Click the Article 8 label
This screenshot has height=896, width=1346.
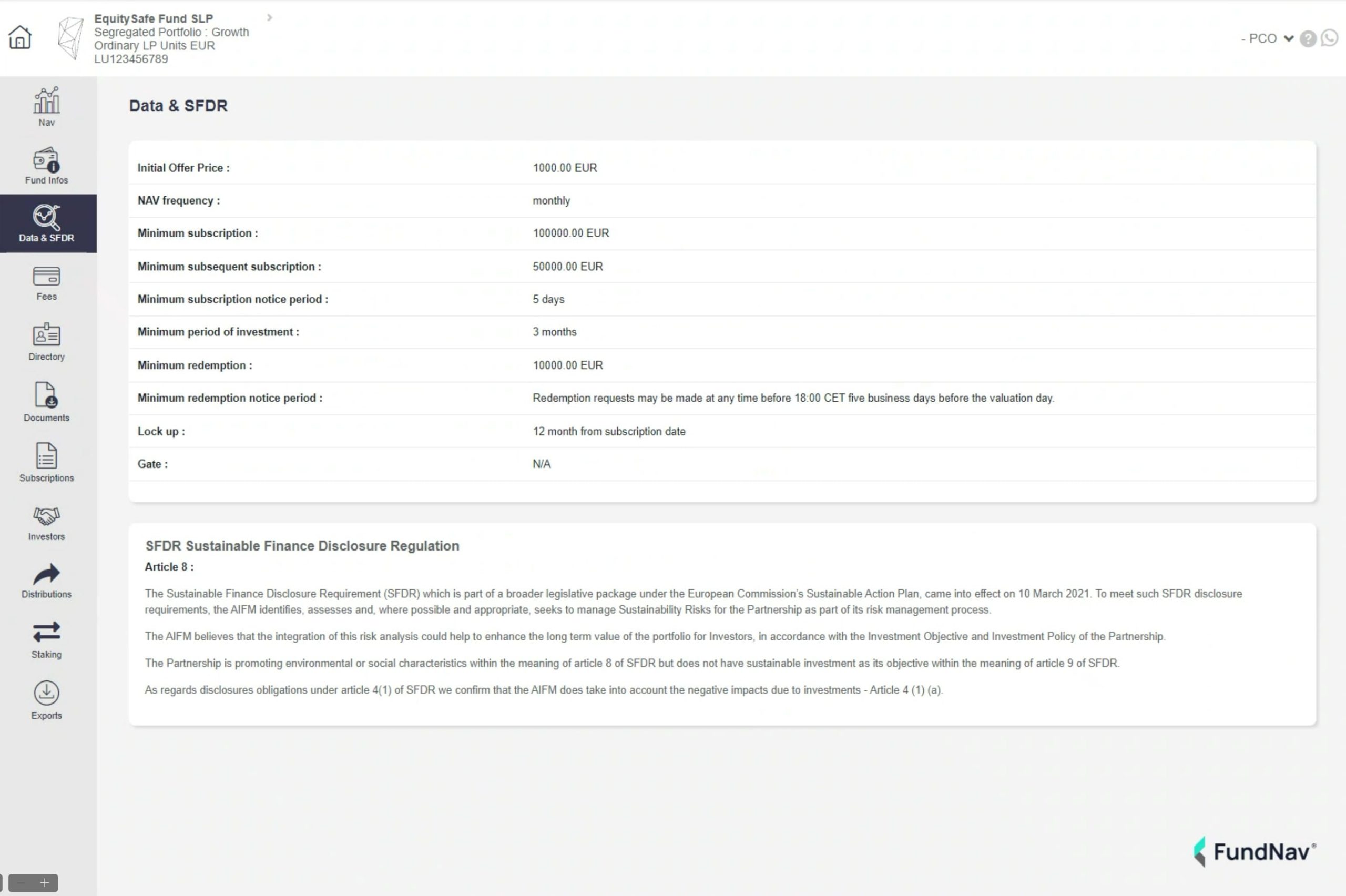coord(169,567)
